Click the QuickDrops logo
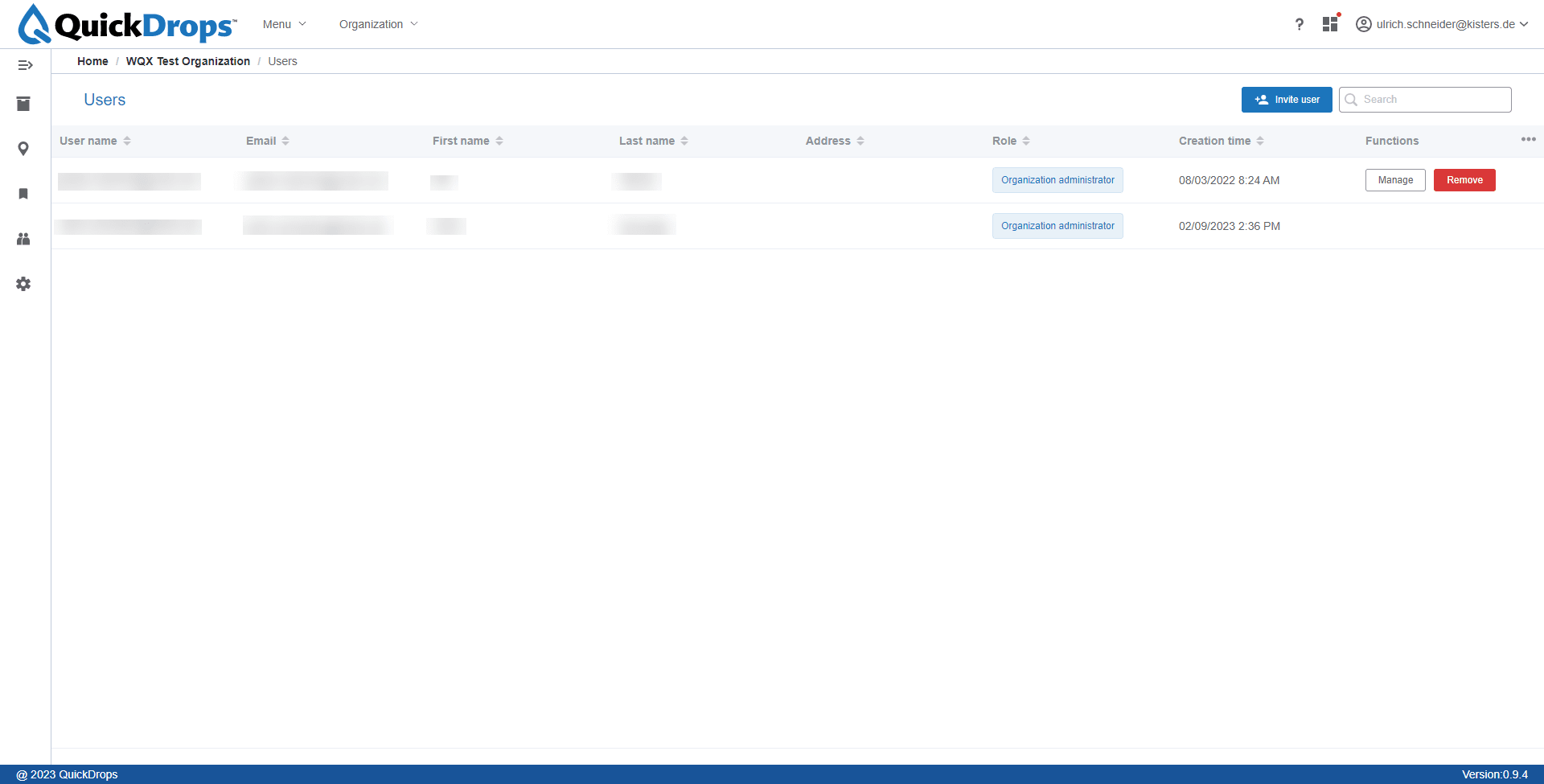The width and height of the screenshot is (1544, 784). coord(127,24)
